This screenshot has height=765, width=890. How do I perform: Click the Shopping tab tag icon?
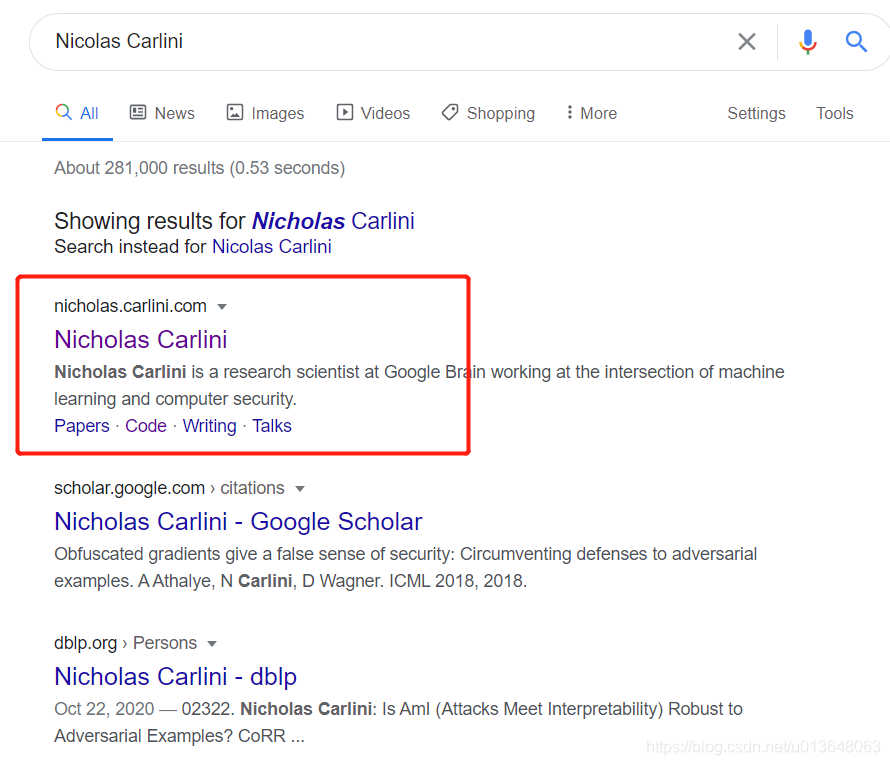450,112
